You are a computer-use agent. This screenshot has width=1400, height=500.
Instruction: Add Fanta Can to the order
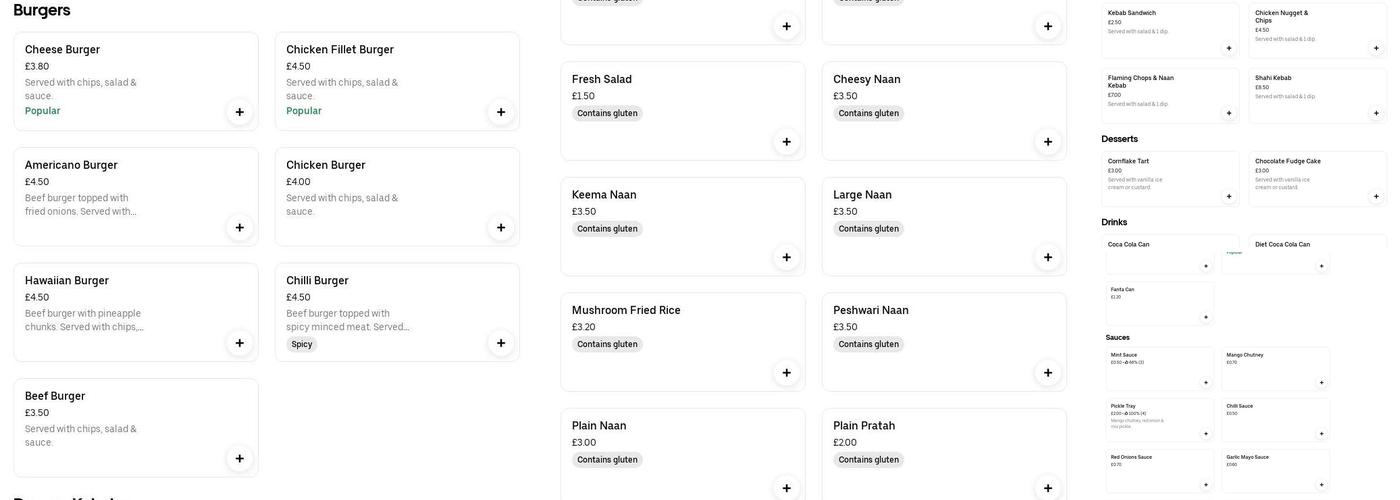coord(1206,317)
